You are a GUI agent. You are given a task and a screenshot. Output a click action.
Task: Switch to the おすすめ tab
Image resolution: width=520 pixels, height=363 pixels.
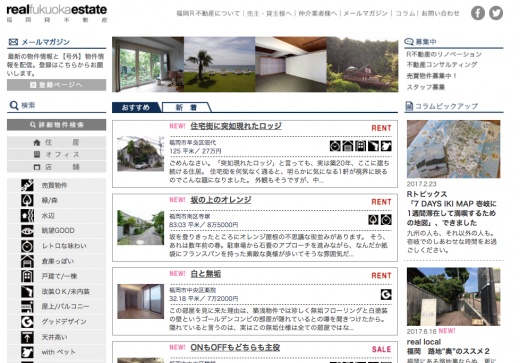point(136,107)
